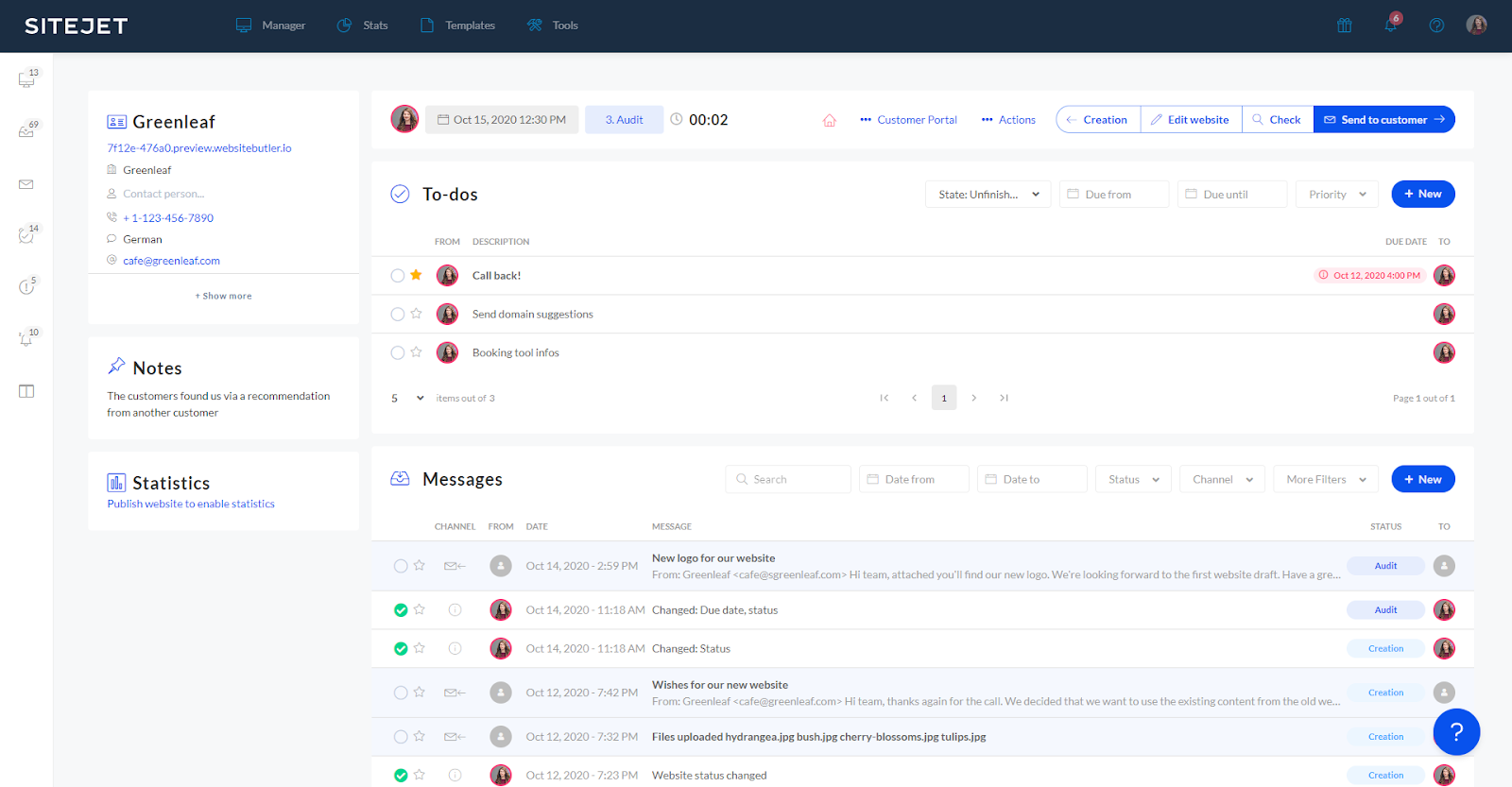Switch to the Check step

click(x=1278, y=119)
